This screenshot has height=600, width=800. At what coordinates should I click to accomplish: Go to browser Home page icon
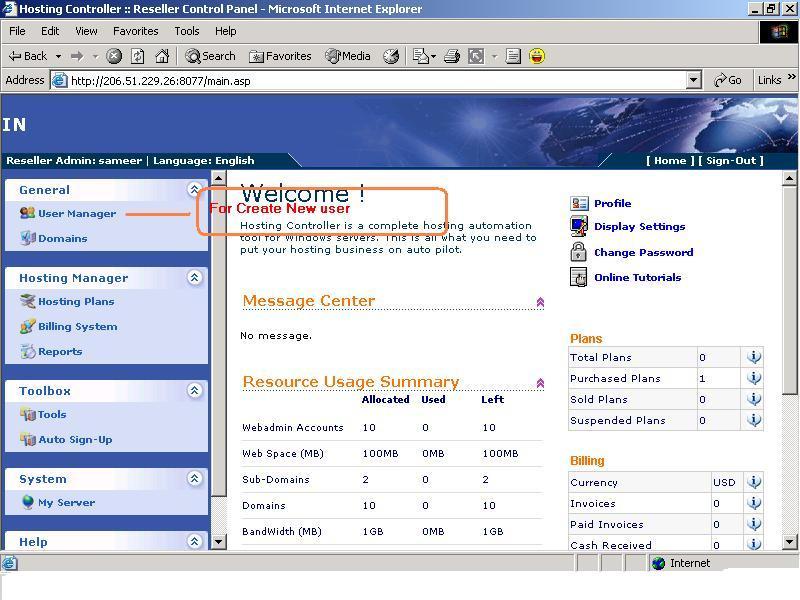tap(162, 56)
